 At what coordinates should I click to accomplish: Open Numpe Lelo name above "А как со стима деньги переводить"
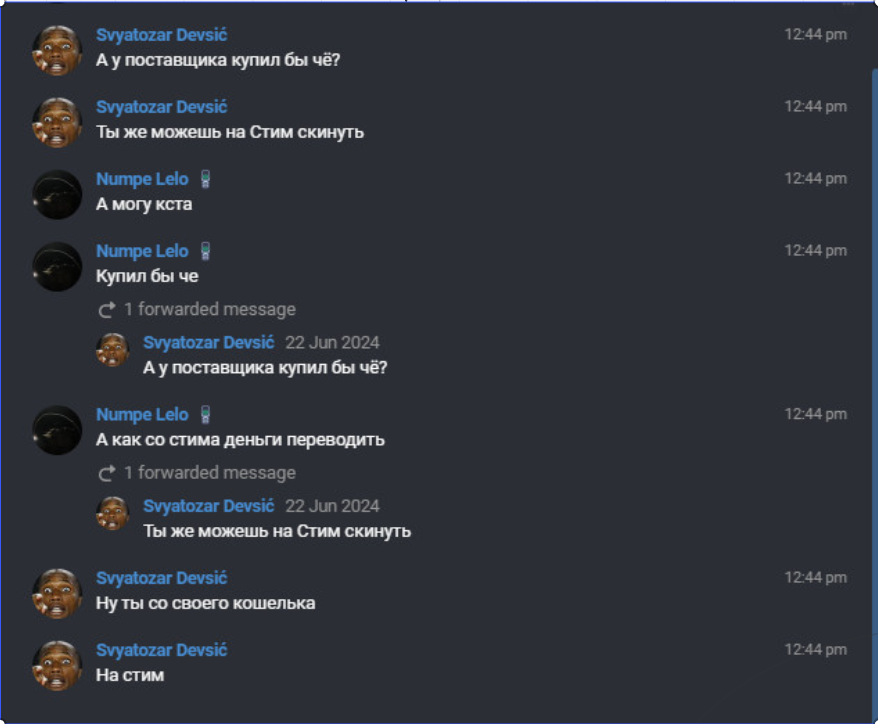[142, 414]
